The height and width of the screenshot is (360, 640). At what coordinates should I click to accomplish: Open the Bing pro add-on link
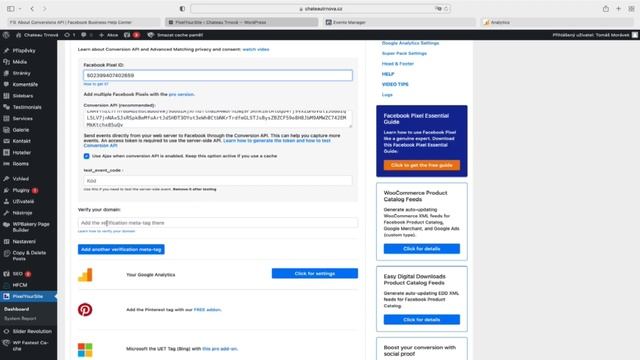(220, 349)
